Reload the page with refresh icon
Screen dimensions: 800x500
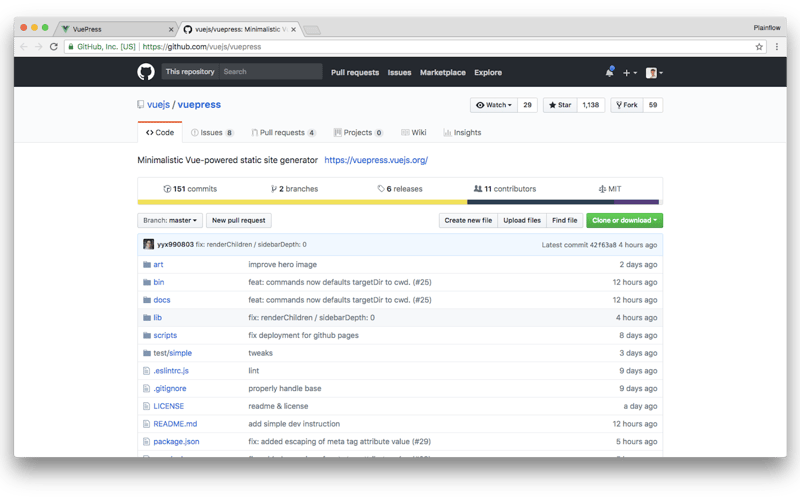coord(54,46)
